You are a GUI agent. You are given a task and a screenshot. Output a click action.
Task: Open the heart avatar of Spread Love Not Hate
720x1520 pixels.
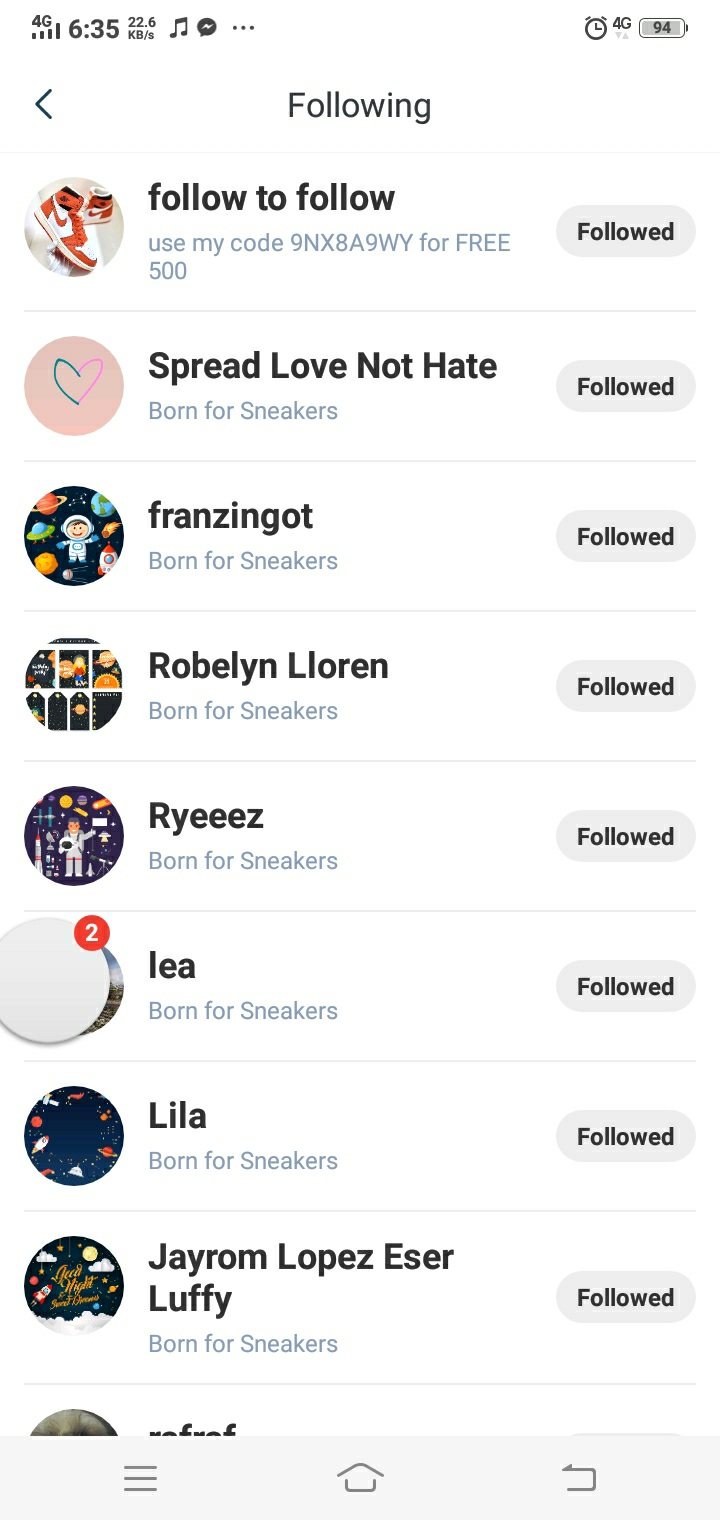pos(74,386)
